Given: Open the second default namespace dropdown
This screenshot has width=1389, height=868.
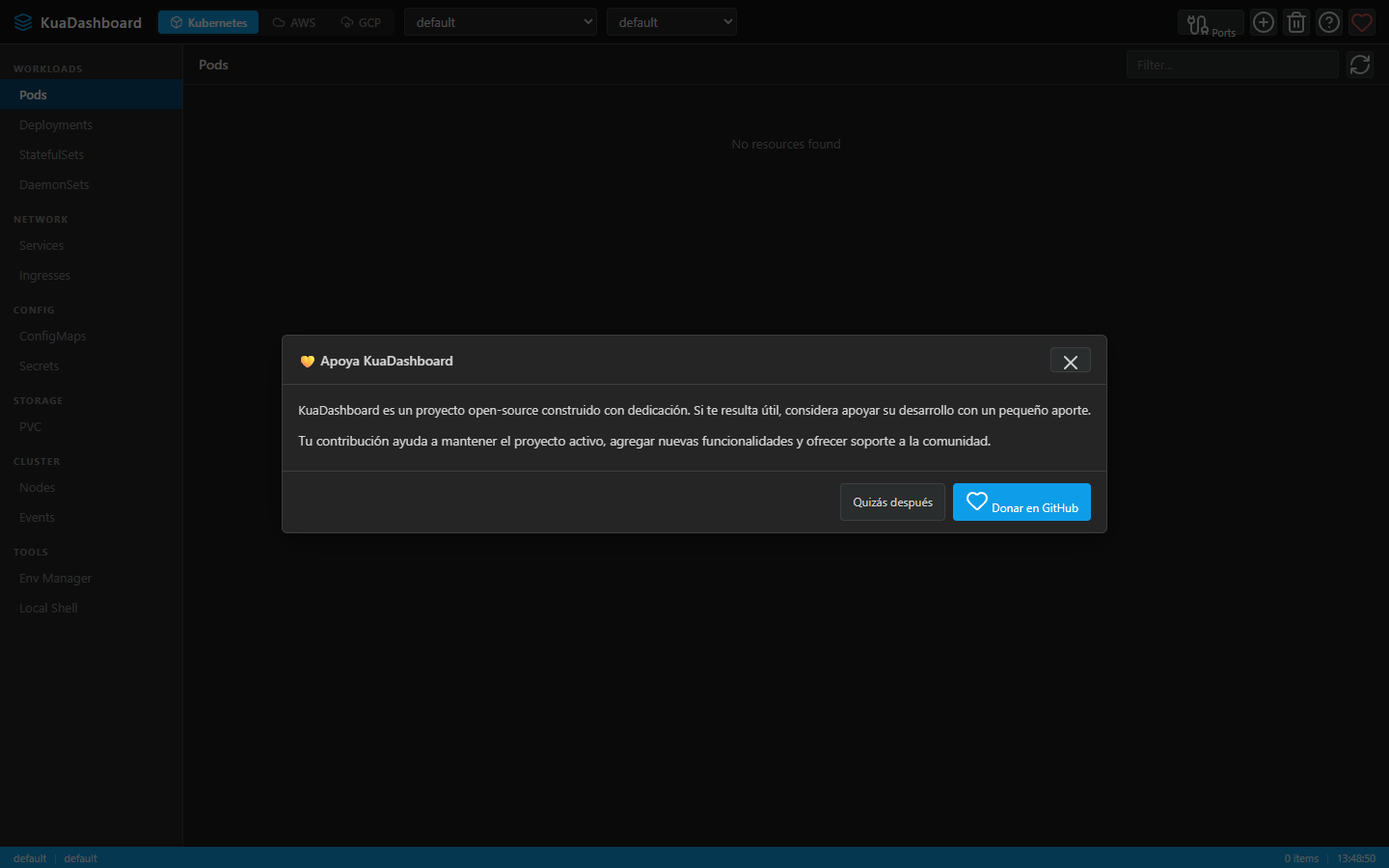Looking at the screenshot, I should 671,22.
